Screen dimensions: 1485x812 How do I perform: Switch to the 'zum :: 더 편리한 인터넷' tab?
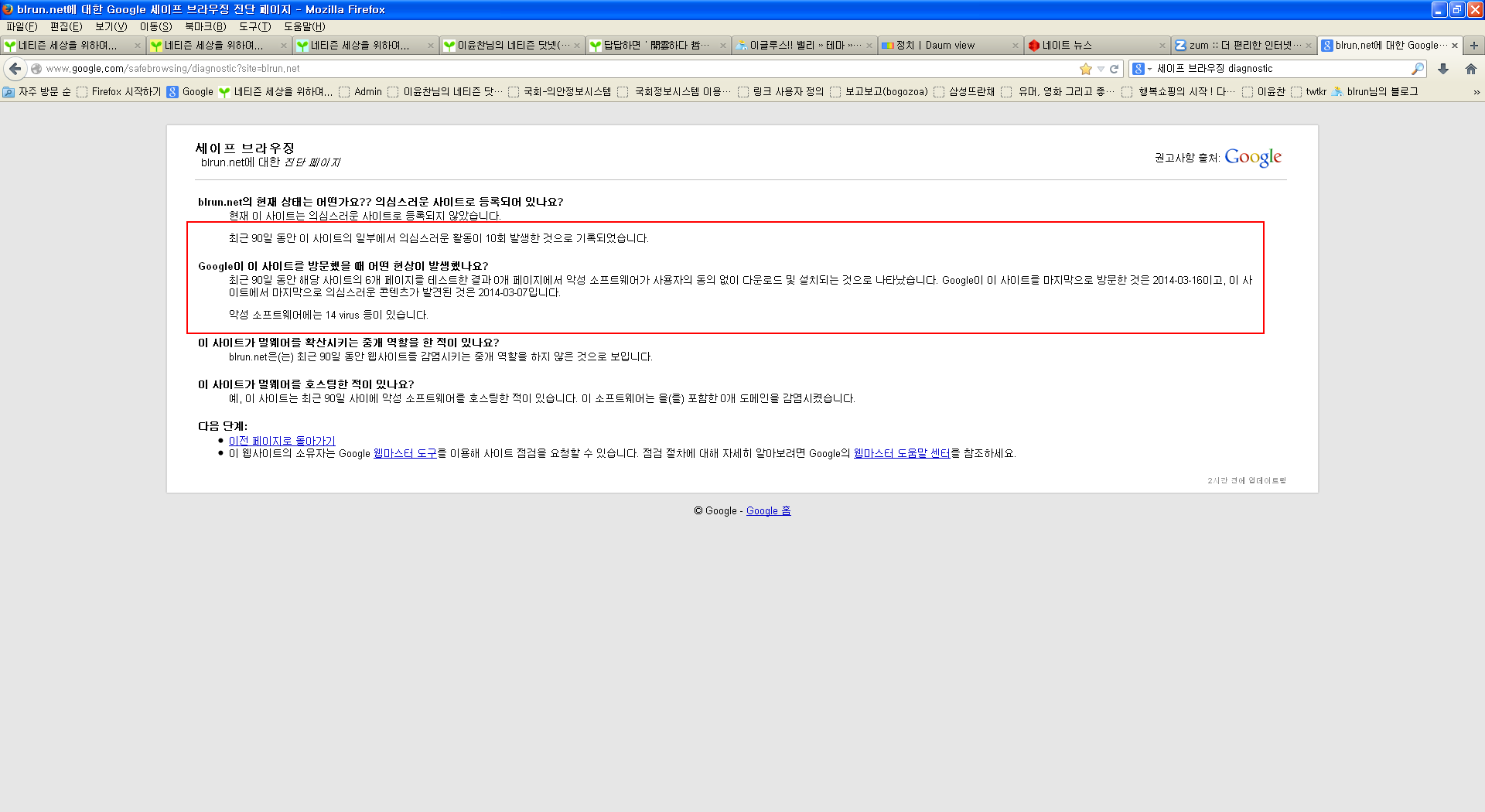(1243, 46)
